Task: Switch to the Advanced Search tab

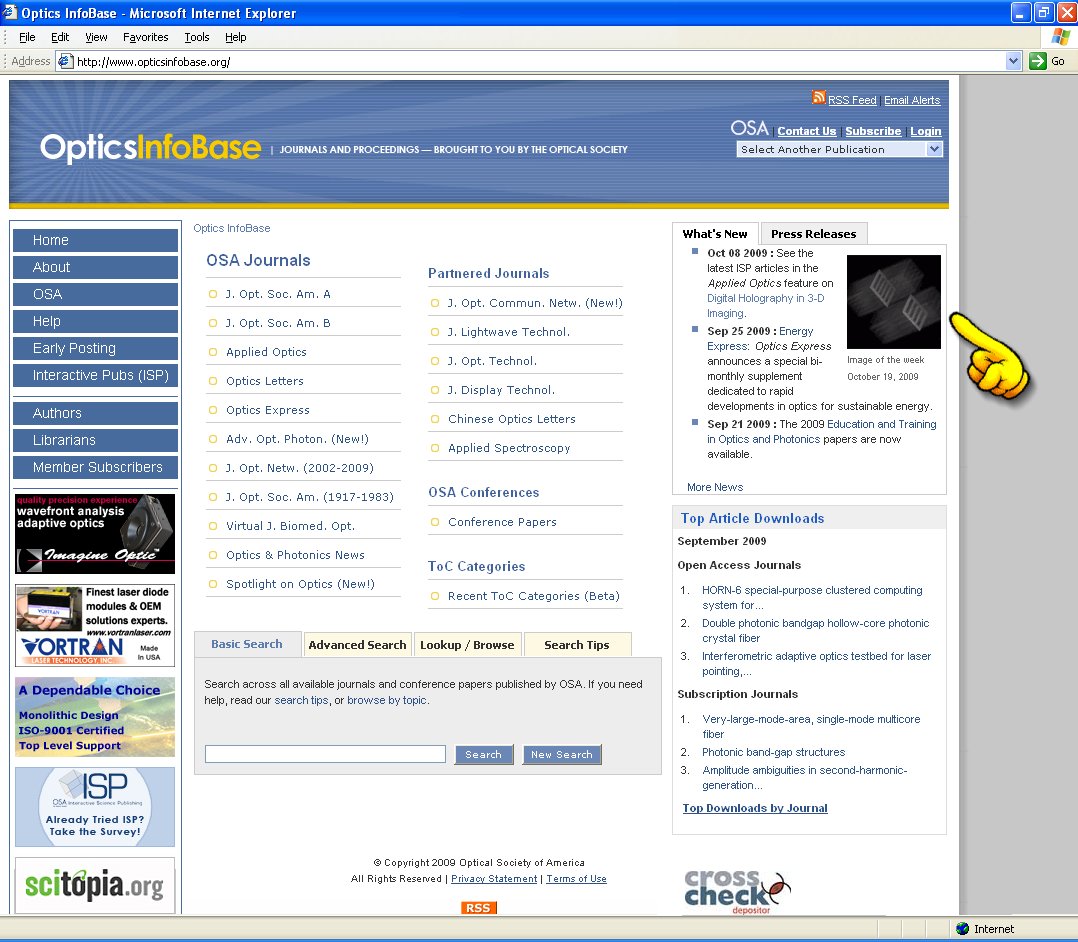Action: point(358,645)
